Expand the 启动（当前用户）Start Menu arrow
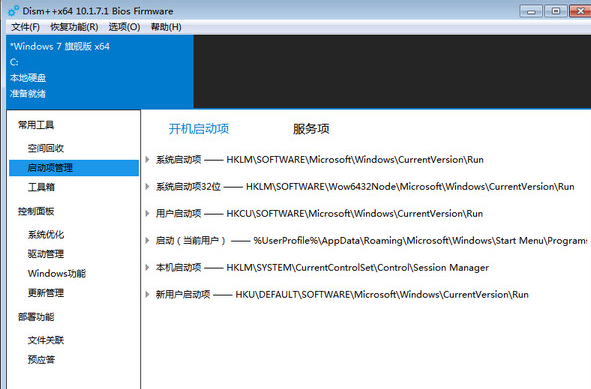 tap(147, 240)
